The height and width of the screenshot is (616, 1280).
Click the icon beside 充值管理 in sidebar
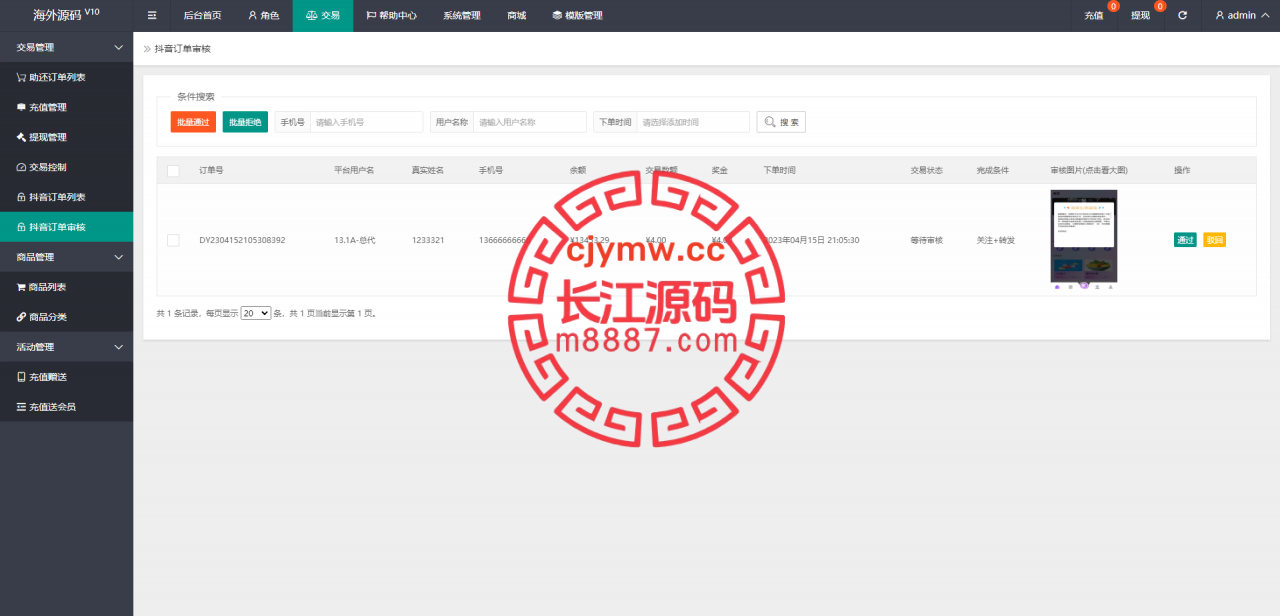tap(21, 107)
